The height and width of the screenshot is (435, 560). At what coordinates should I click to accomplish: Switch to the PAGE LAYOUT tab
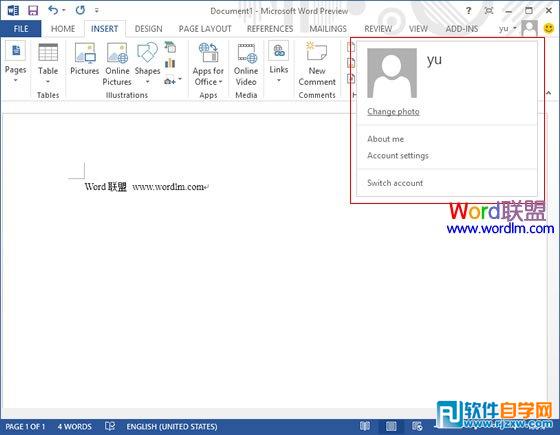point(205,29)
